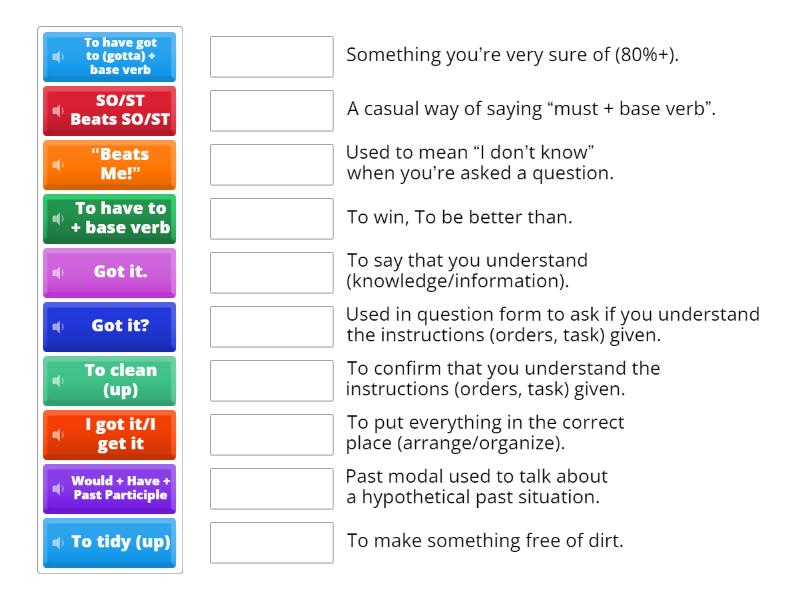The image size is (800, 600).
Task: Click answer box for 'Past modal used to talk about'
Action: pos(272,489)
